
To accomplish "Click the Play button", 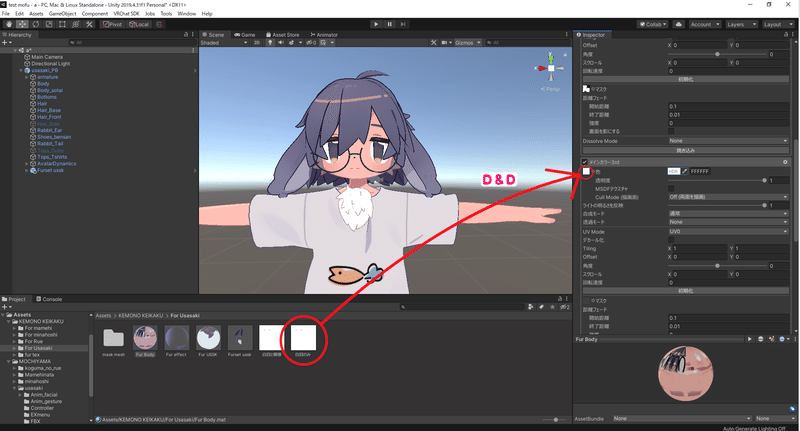I will point(376,24).
